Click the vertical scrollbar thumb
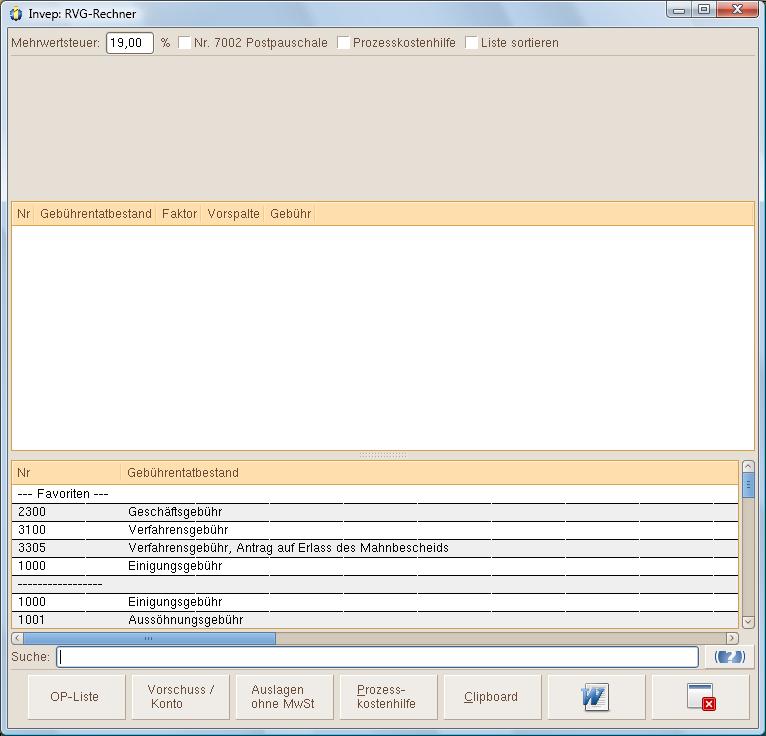 point(748,485)
